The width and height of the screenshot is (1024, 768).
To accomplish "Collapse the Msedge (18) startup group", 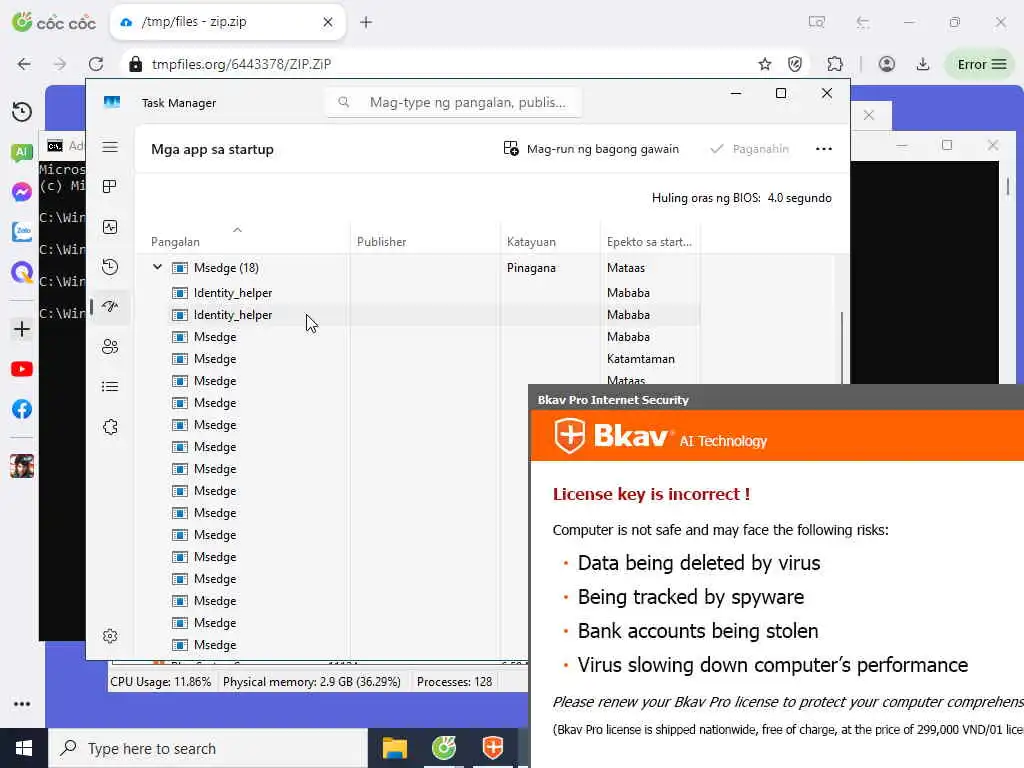I will pyautogui.click(x=157, y=267).
